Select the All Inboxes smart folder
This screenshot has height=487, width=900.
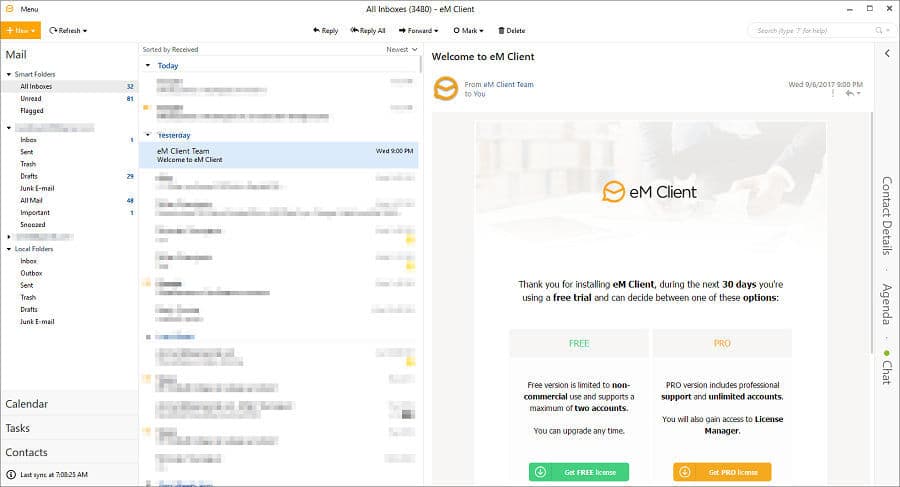69,86
